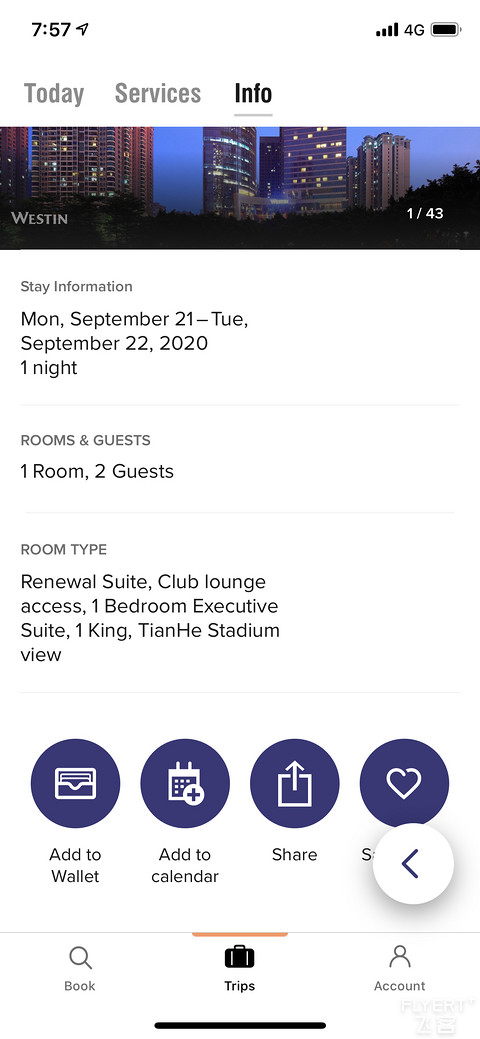The height and width of the screenshot is (1039, 480).
Task: Tap the Share icon button
Action: pos(294,783)
